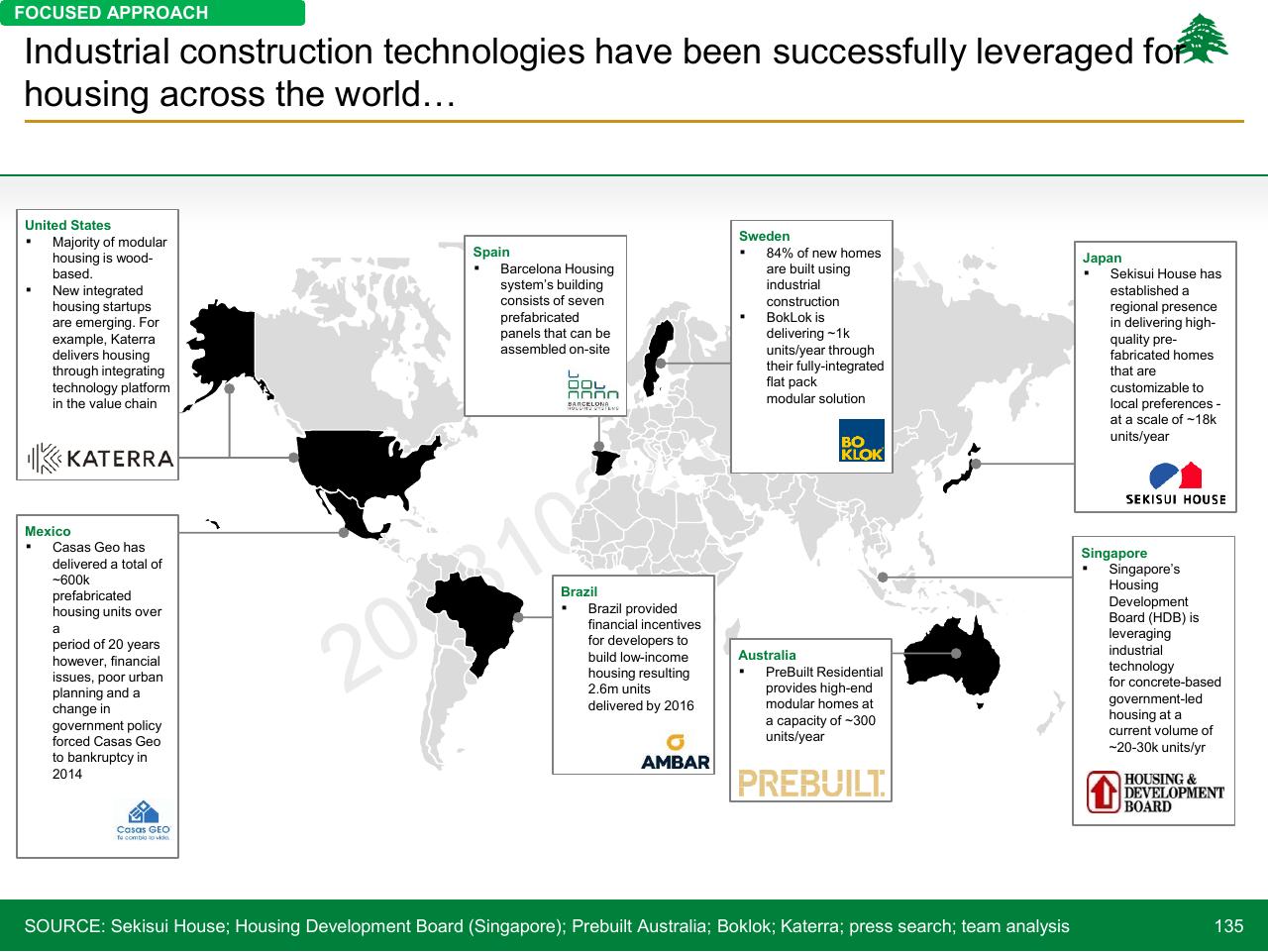Click the FOCUSED APPROACH green label
1268x952 pixels.
click(153, 13)
